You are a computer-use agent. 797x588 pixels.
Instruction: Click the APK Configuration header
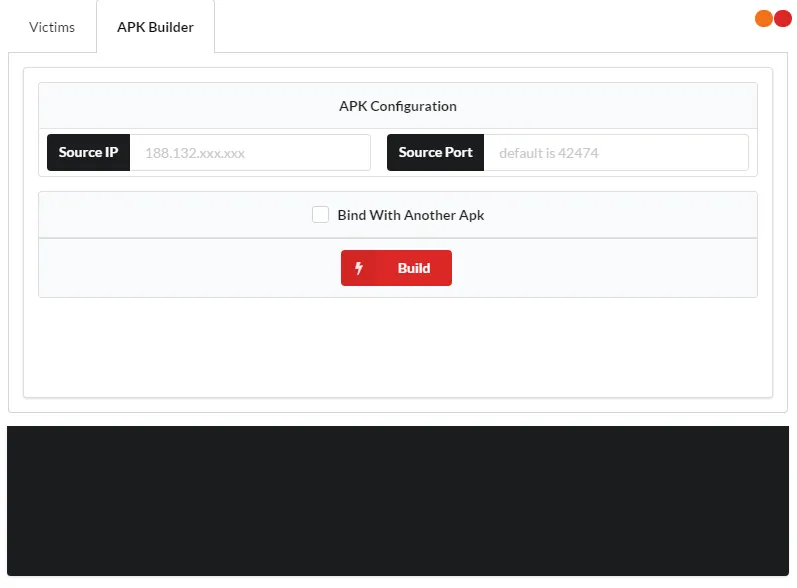(397, 106)
